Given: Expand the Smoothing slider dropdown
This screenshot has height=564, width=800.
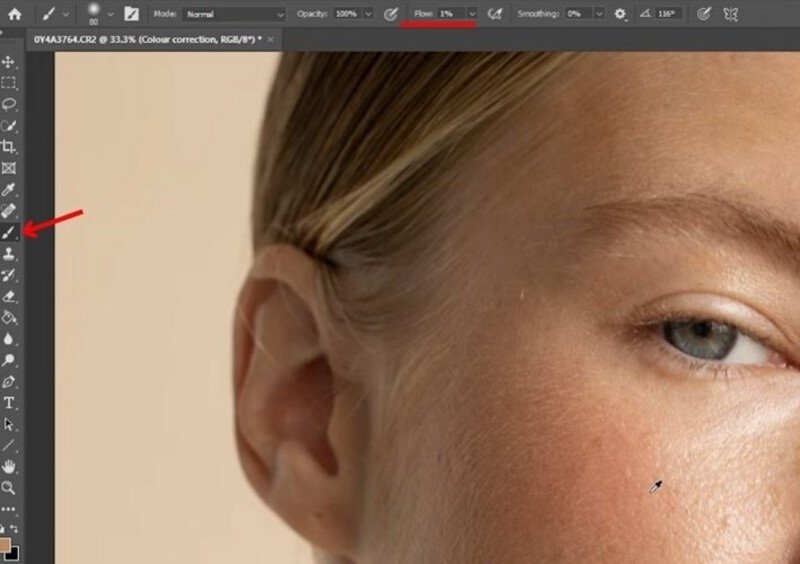Looking at the screenshot, I should coord(599,14).
